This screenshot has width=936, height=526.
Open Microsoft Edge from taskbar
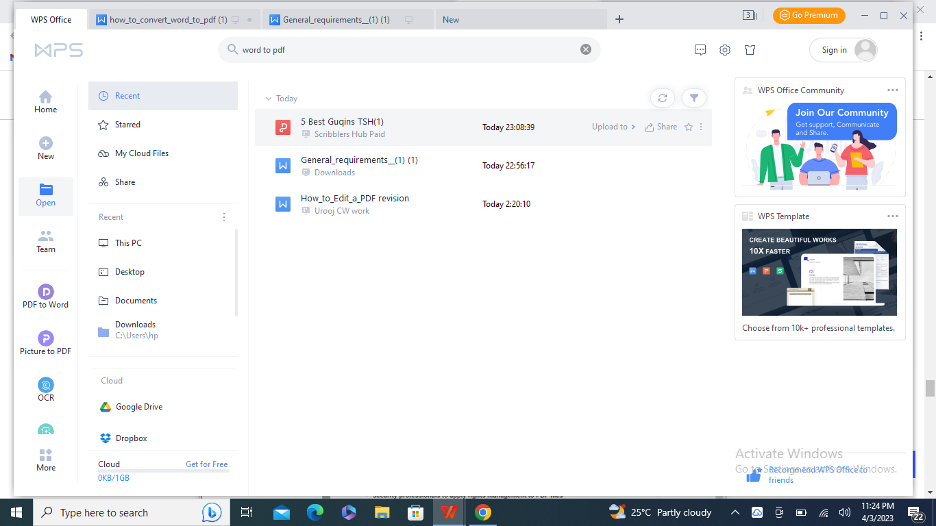(x=315, y=512)
